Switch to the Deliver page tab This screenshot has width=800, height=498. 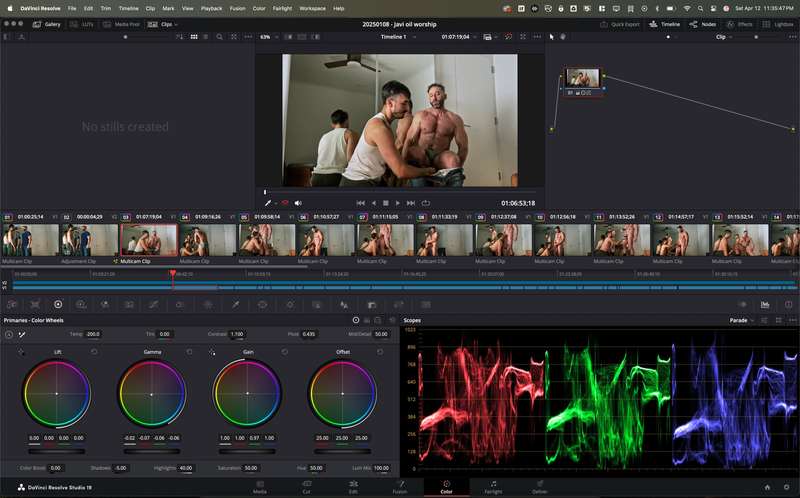[x=540, y=487]
